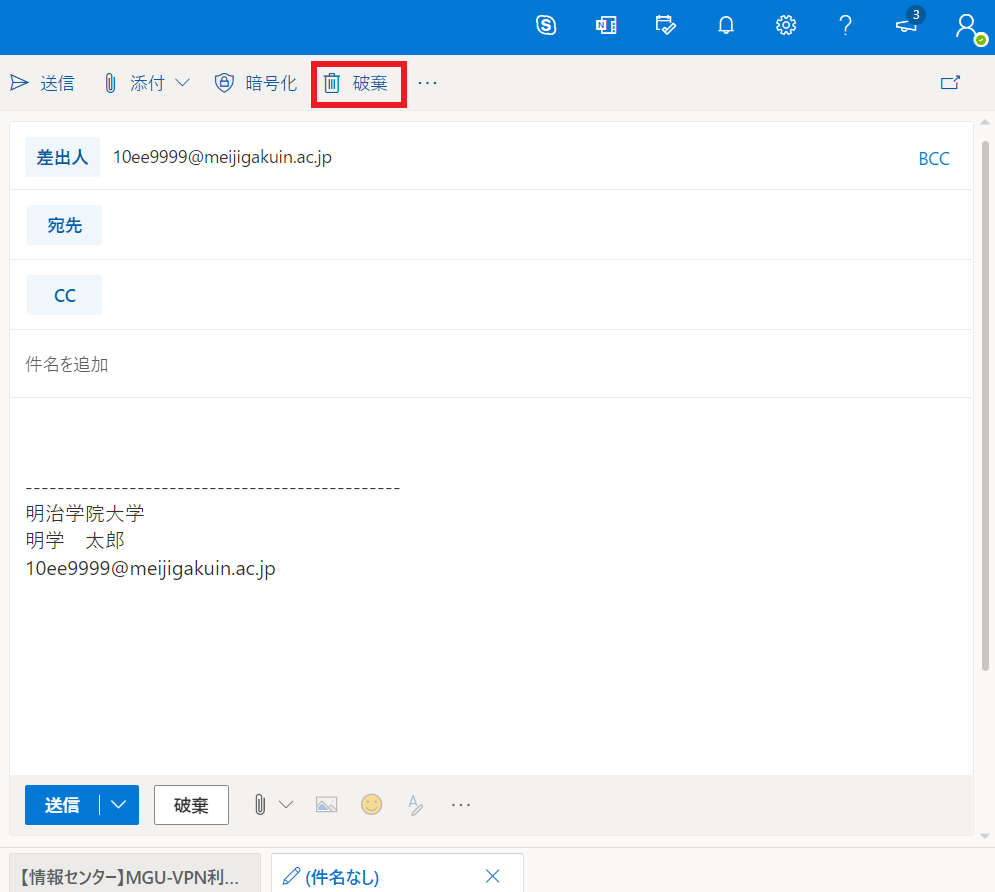Open the top toolbar more options ellipsis

[428, 83]
